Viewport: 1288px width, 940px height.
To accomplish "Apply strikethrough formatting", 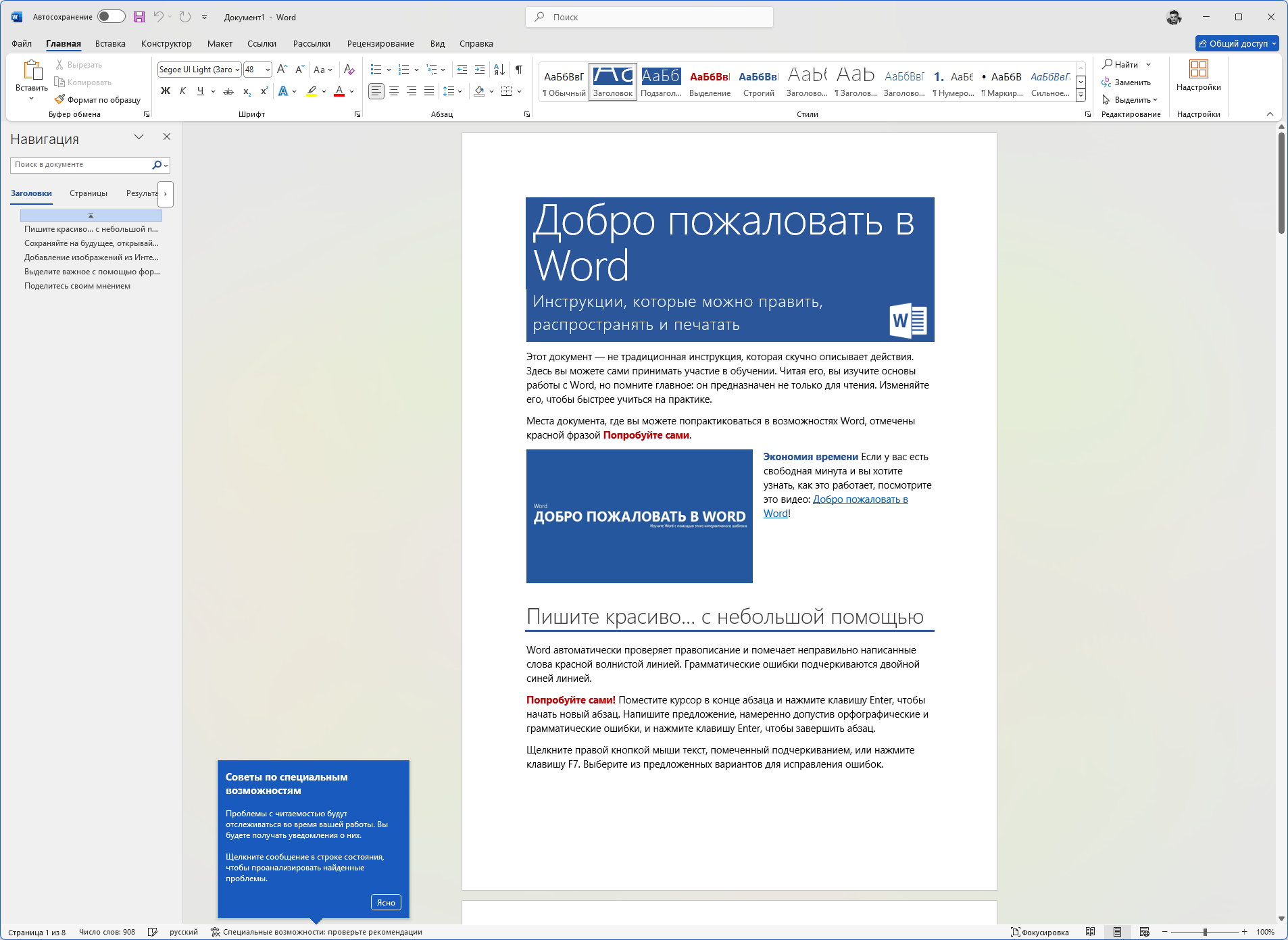I will click(228, 91).
